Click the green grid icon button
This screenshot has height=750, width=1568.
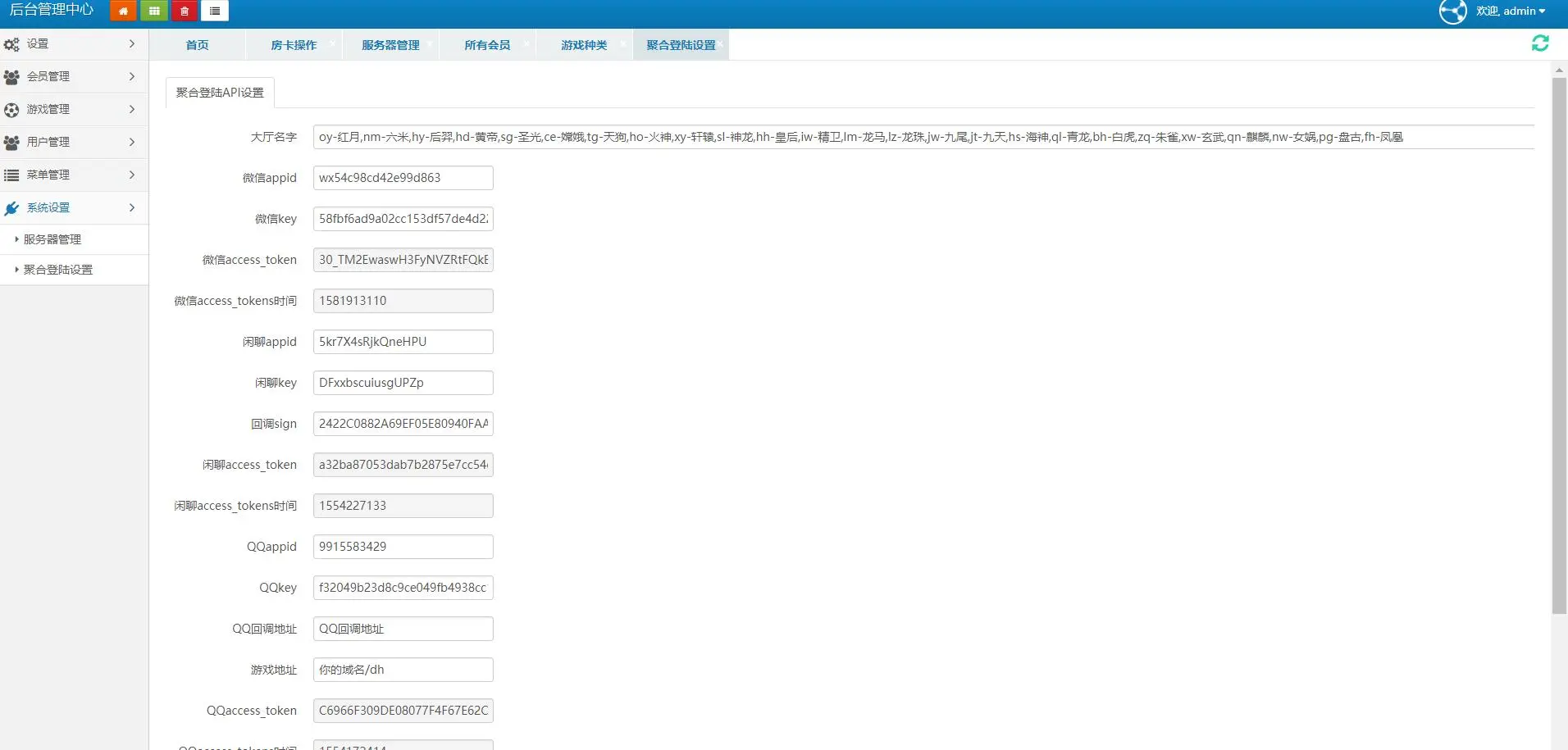click(x=154, y=11)
